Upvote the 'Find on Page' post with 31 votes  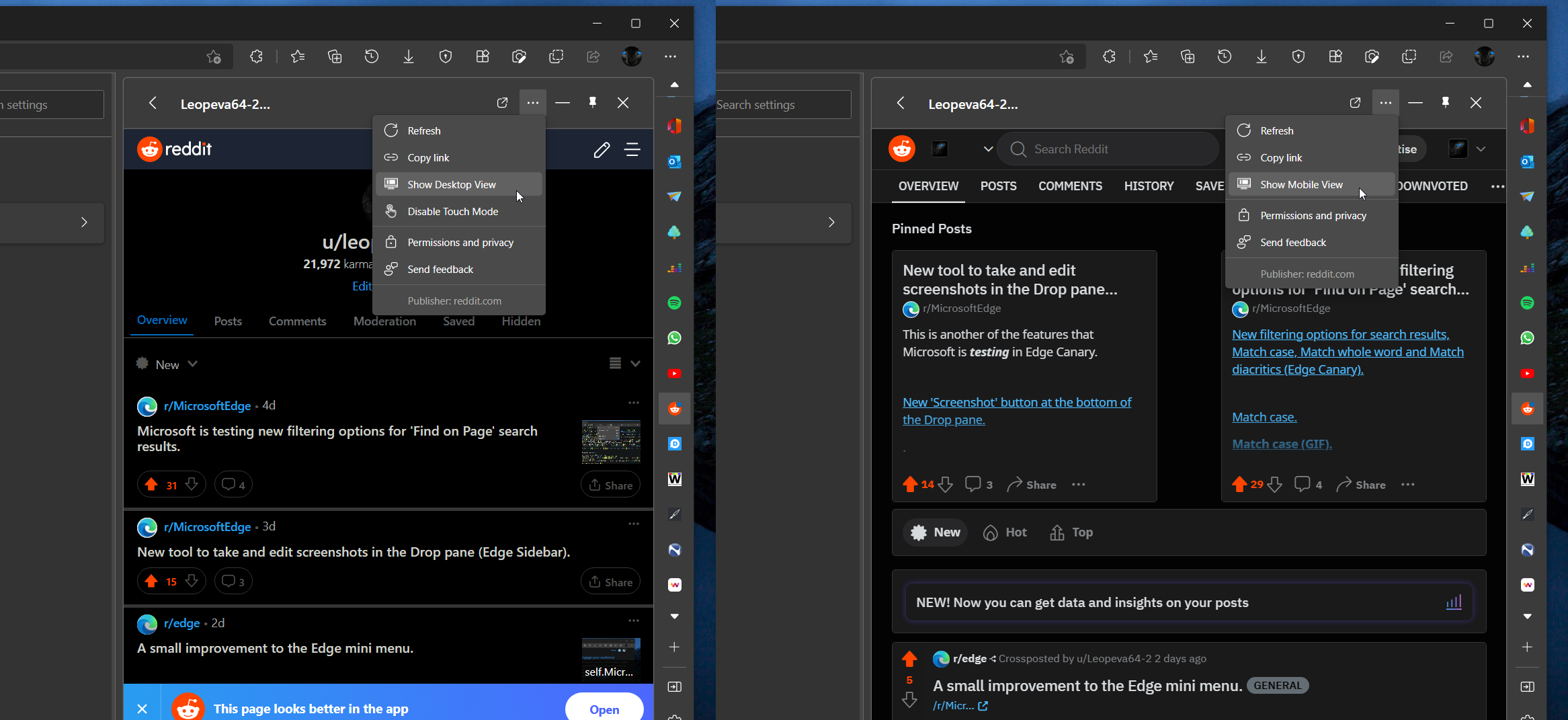click(151, 485)
